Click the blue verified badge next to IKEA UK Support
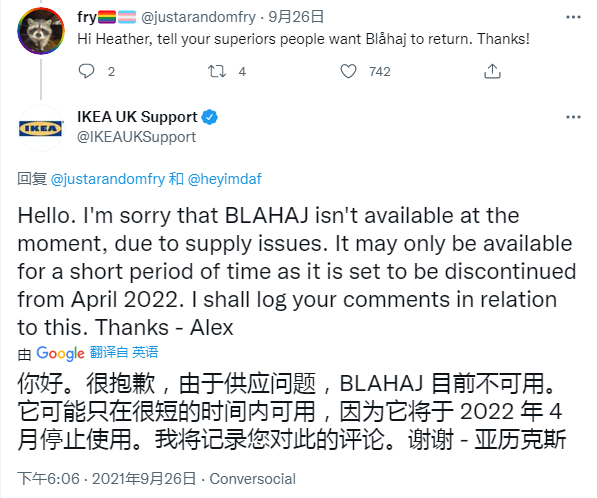This screenshot has height=498, width=597. 209,117
